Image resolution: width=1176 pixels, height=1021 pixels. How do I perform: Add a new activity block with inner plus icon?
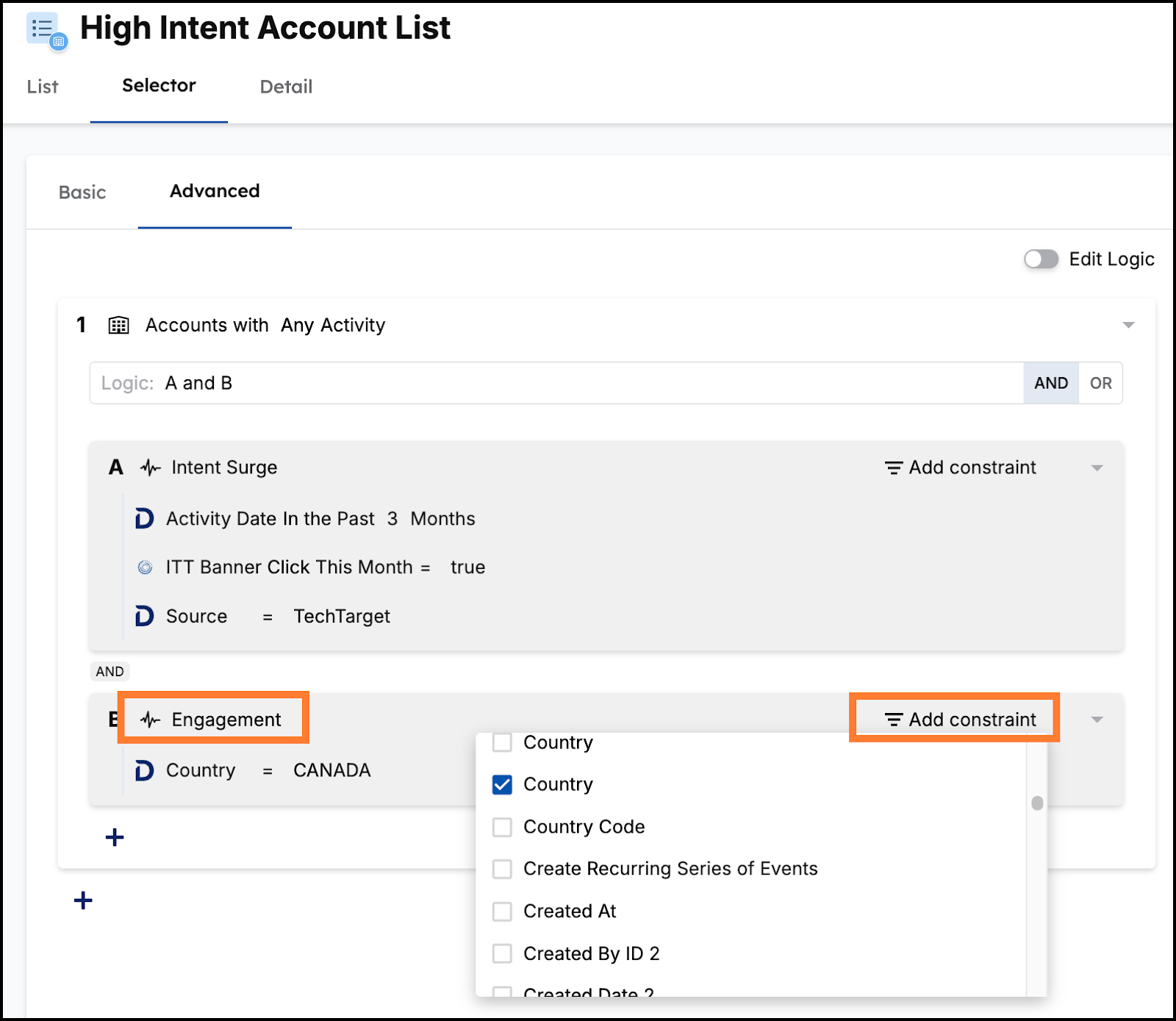pos(115,837)
